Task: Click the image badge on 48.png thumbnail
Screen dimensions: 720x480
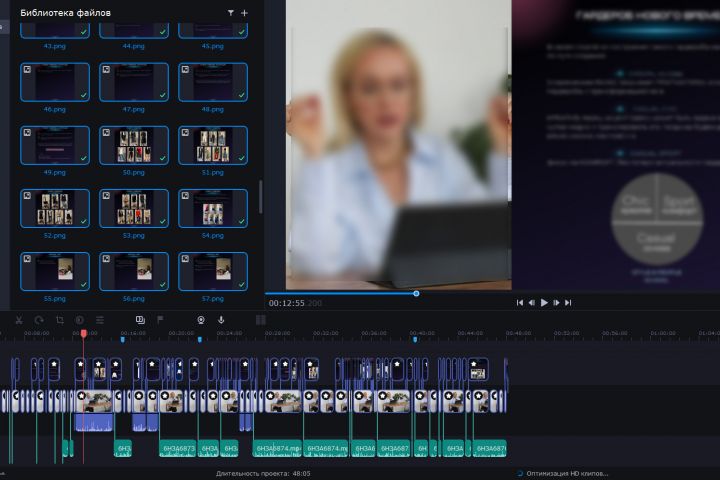Action: 186,69
